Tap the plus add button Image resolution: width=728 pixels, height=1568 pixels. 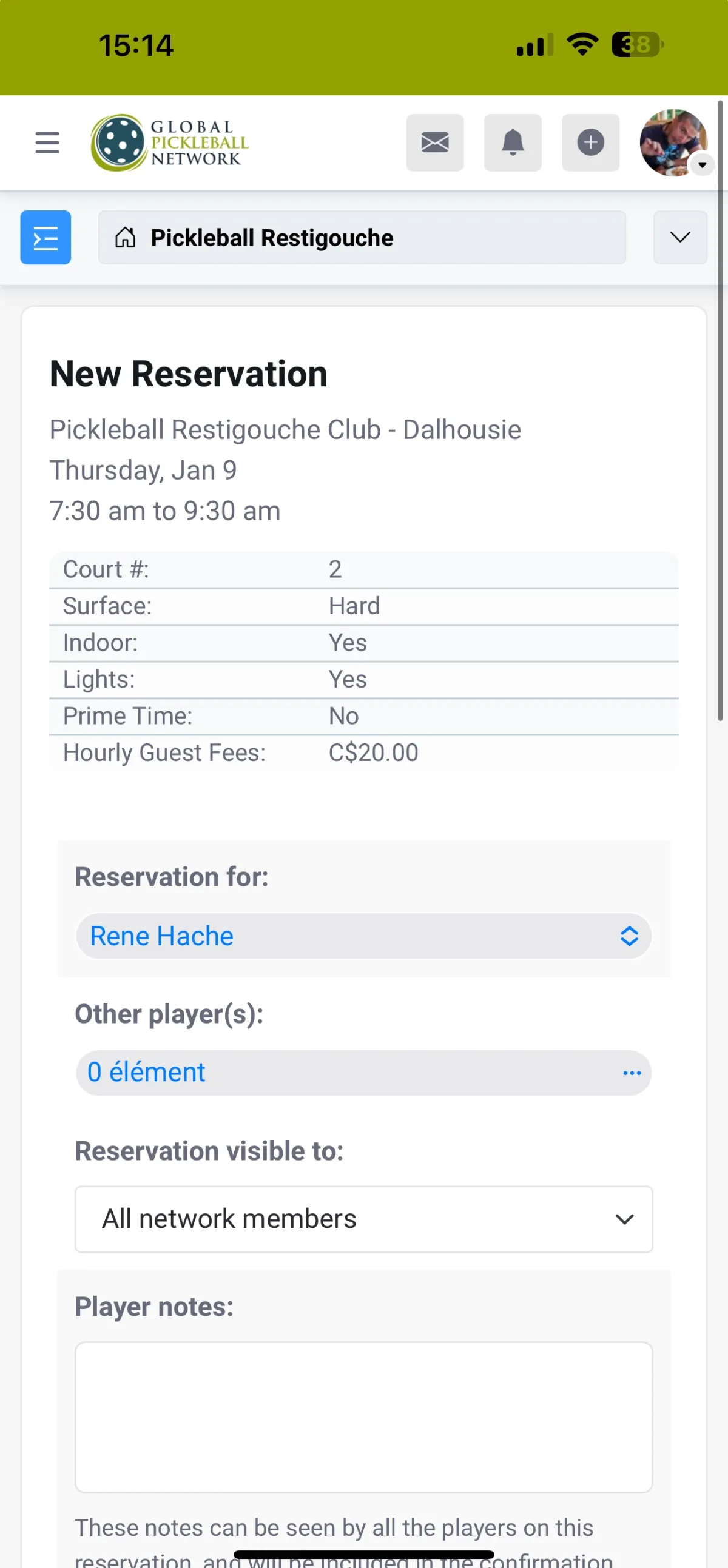590,142
